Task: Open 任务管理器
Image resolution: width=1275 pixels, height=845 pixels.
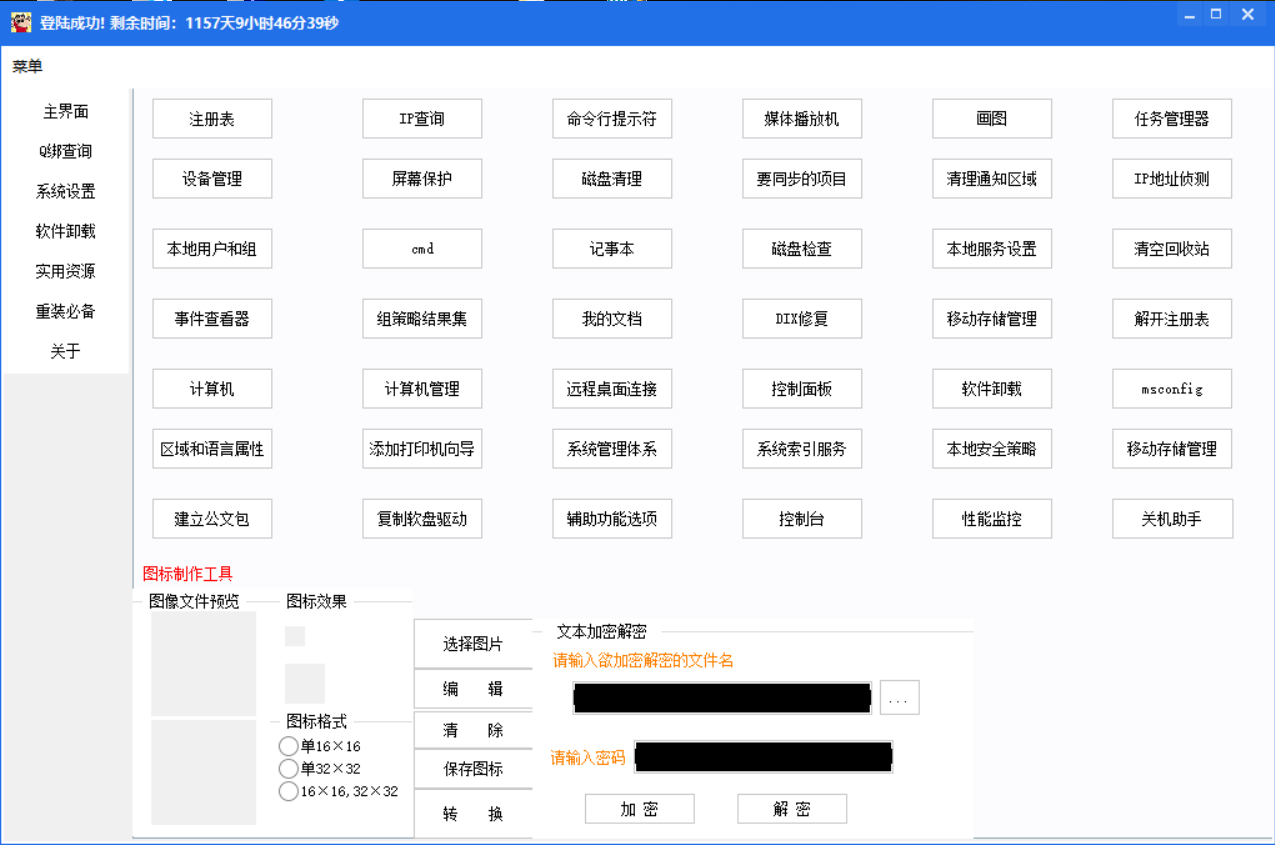Action: coord(1172,119)
